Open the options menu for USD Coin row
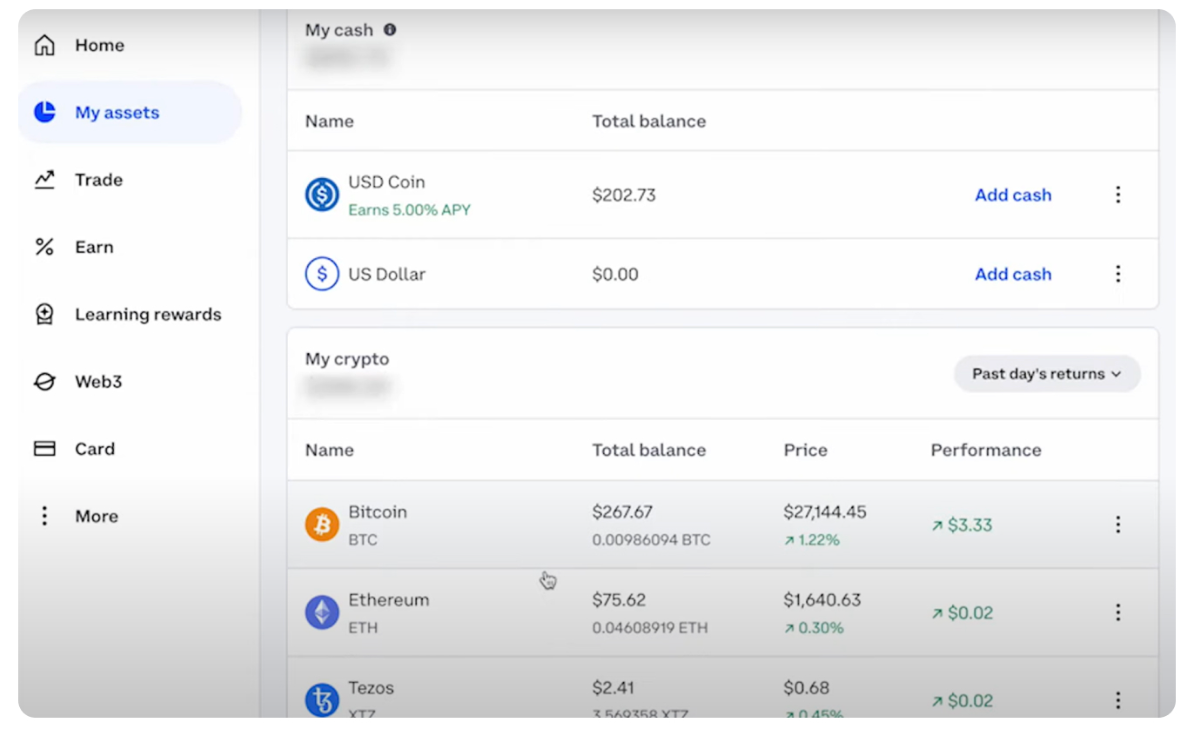Viewport: 1192px width, 732px height. [x=1118, y=195]
